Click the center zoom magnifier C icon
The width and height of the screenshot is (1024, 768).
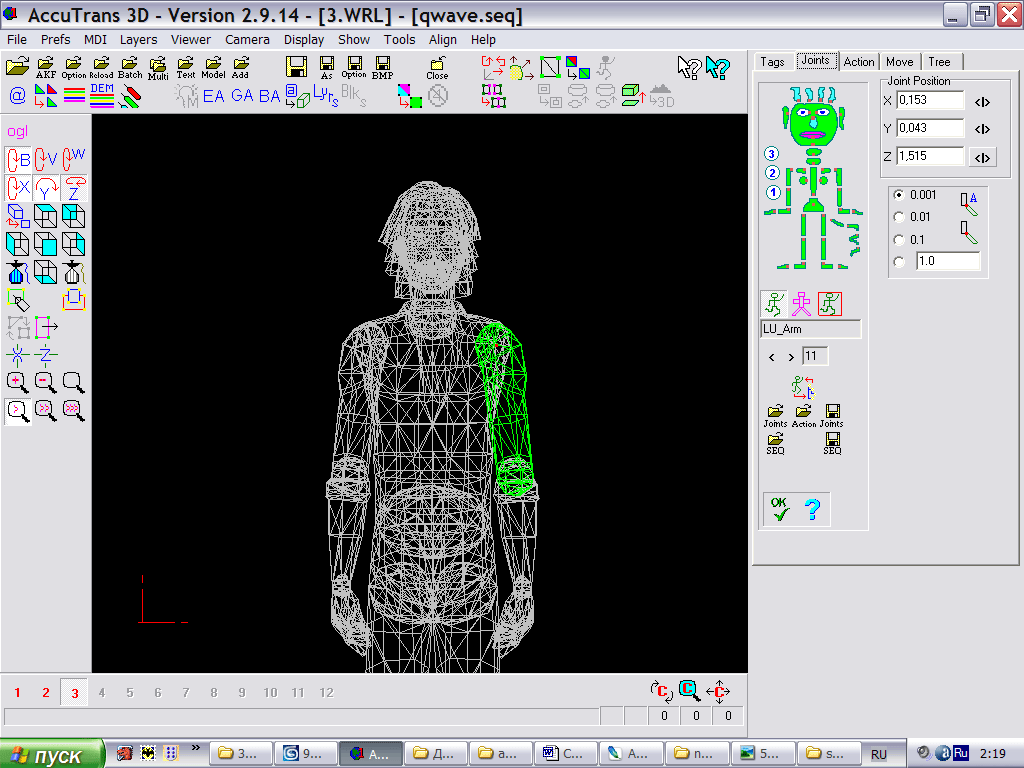pos(689,691)
